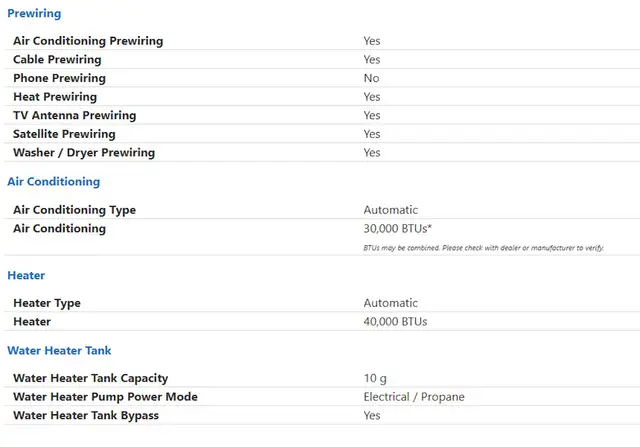Viewport: 640px width, 447px height.
Task: Select the Heat Prewiring label
Action: (55, 97)
